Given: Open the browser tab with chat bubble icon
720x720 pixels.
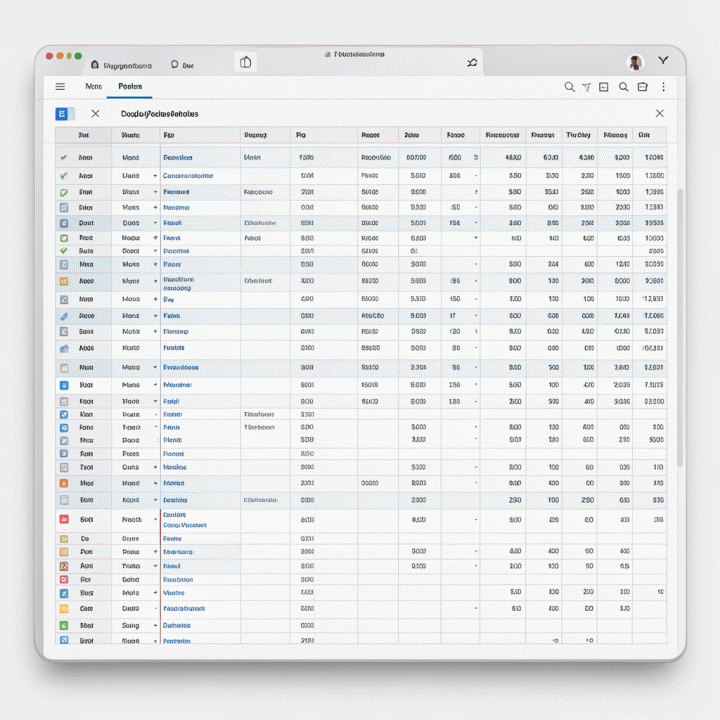Looking at the screenshot, I should tap(182, 65).
